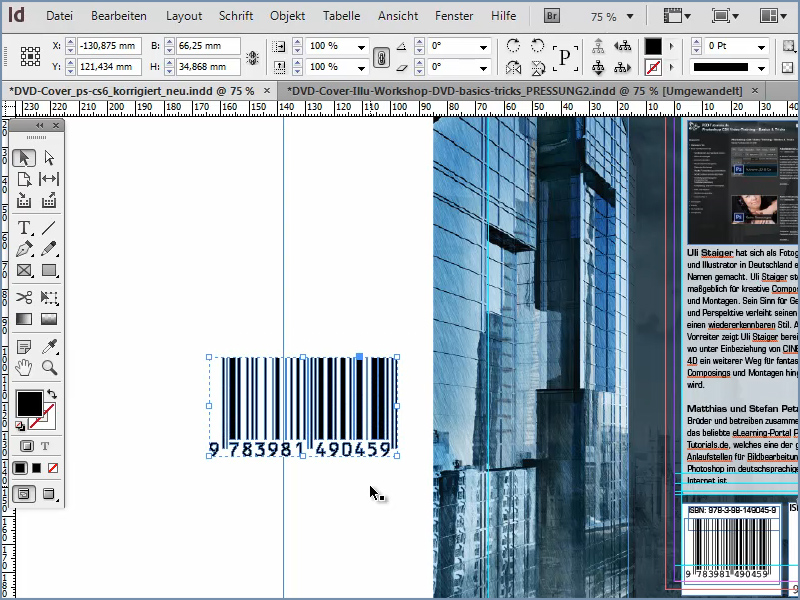Activate the Type tool
This screenshot has width=800, height=600.
[x=25, y=227]
